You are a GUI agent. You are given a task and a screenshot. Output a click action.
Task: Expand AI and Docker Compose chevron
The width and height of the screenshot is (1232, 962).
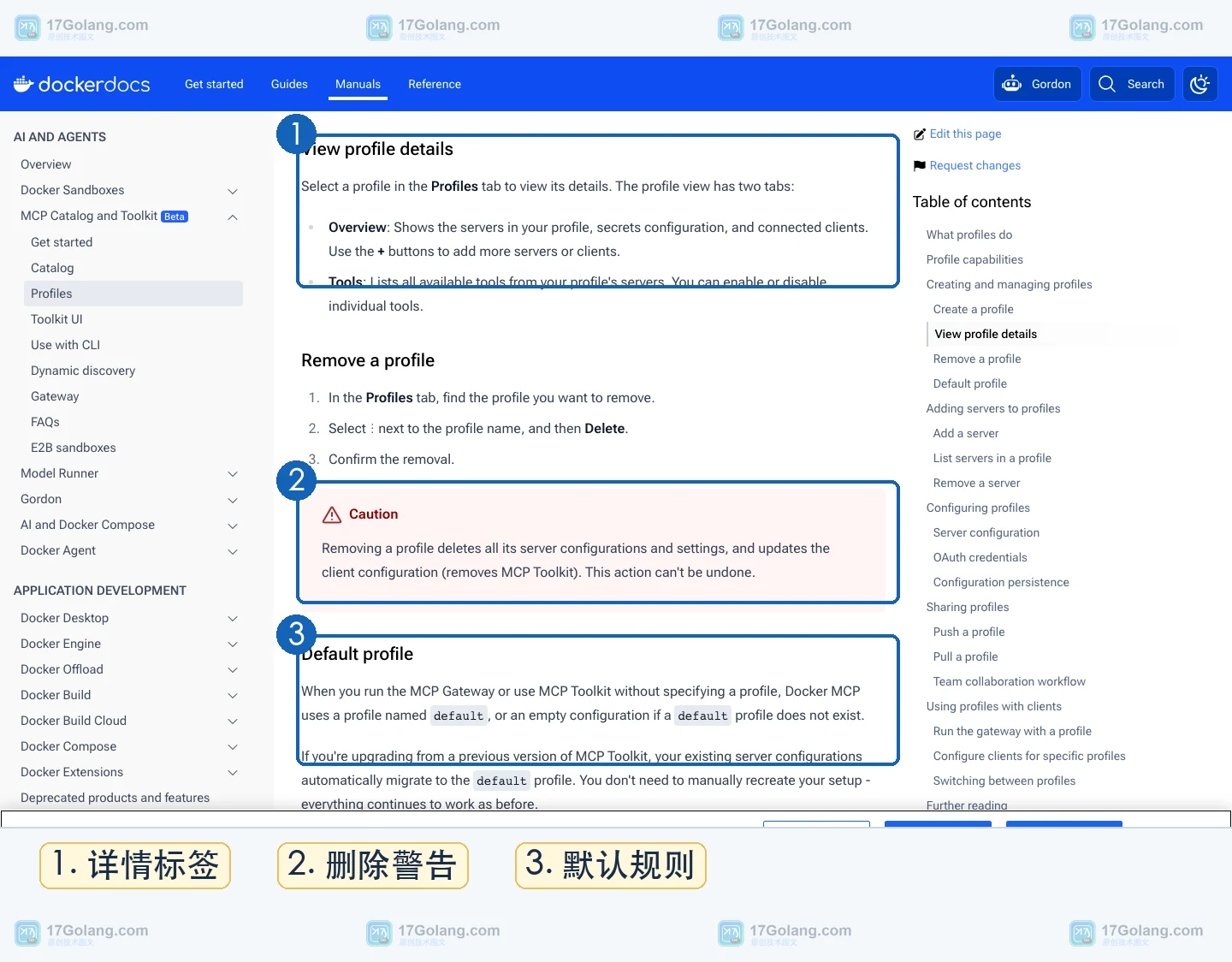coord(233,526)
